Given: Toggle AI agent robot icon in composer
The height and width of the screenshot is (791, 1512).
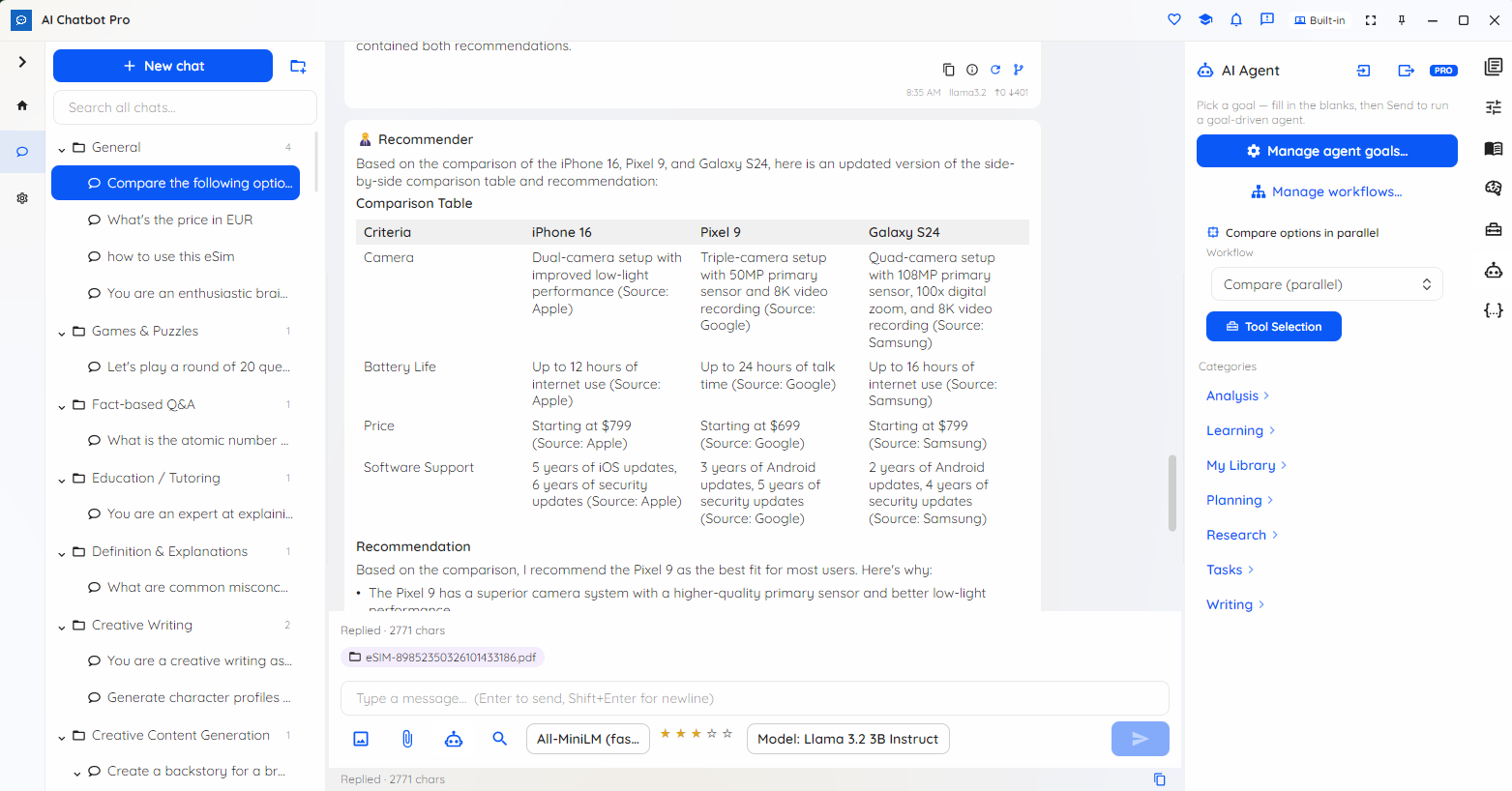Looking at the screenshot, I should pyautogui.click(x=454, y=739).
